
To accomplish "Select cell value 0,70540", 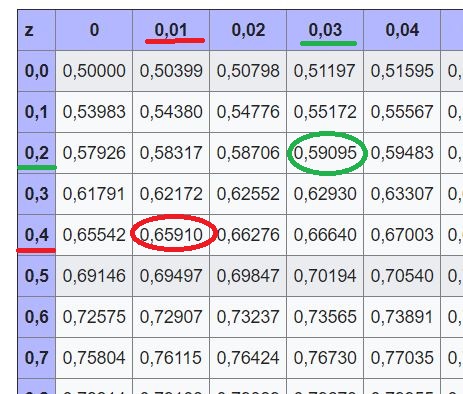I will (x=402, y=276).
